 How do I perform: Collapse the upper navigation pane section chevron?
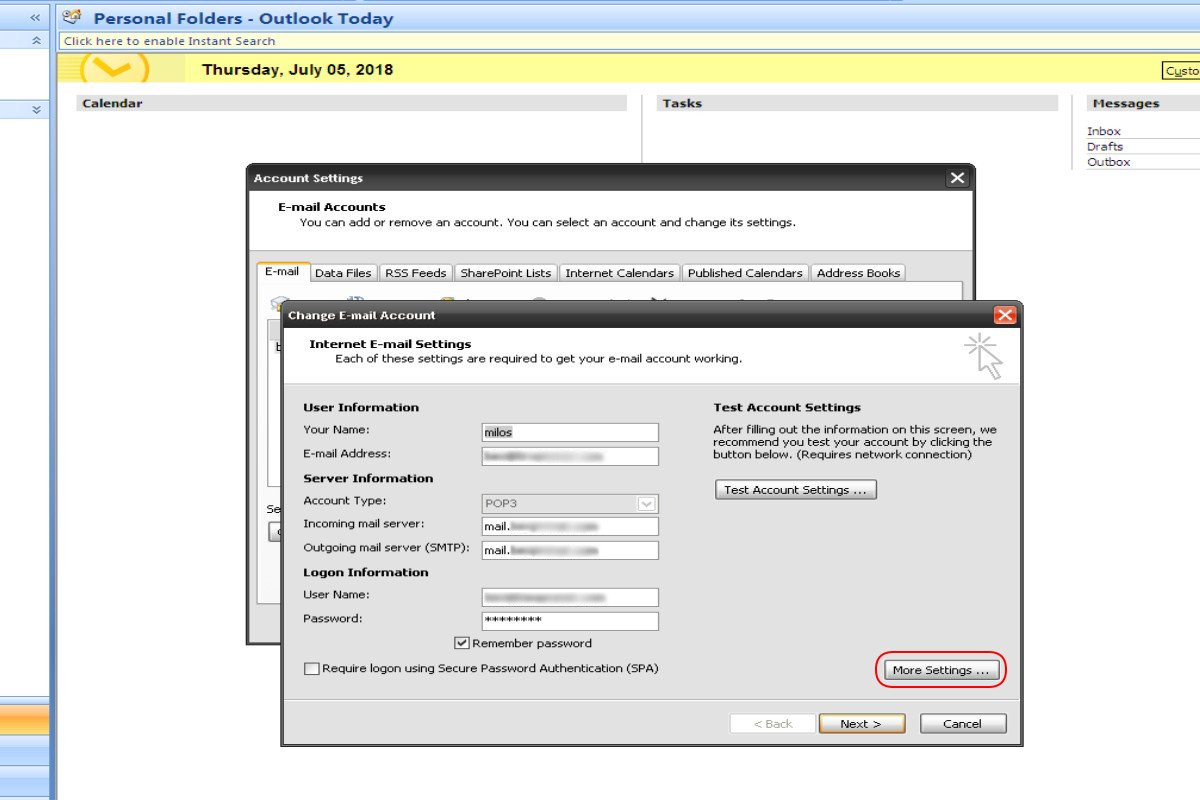pos(37,40)
